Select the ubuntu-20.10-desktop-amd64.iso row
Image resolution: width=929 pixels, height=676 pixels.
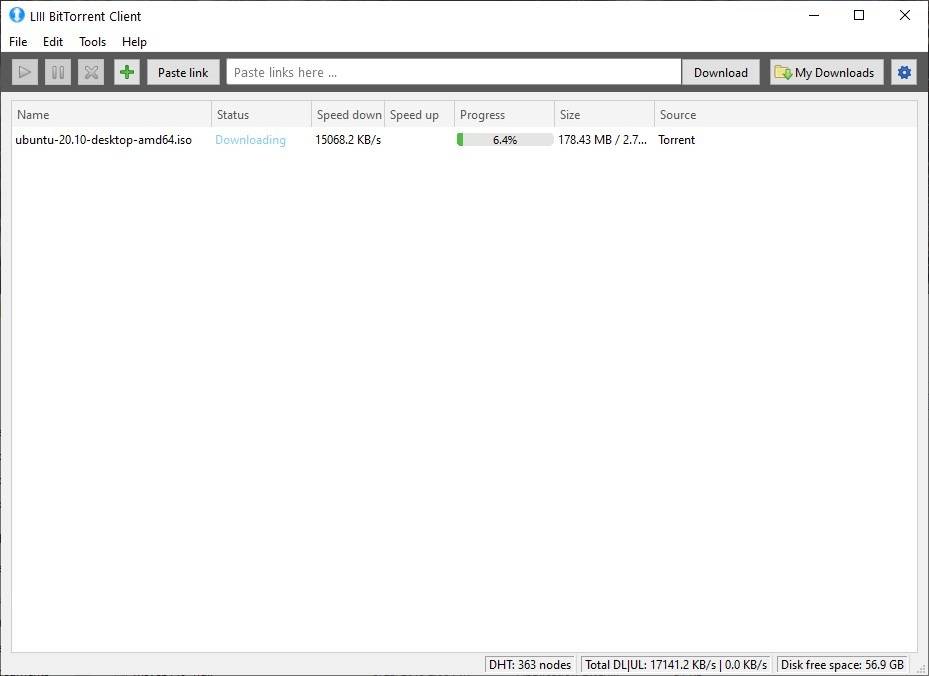click(x=105, y=140)
